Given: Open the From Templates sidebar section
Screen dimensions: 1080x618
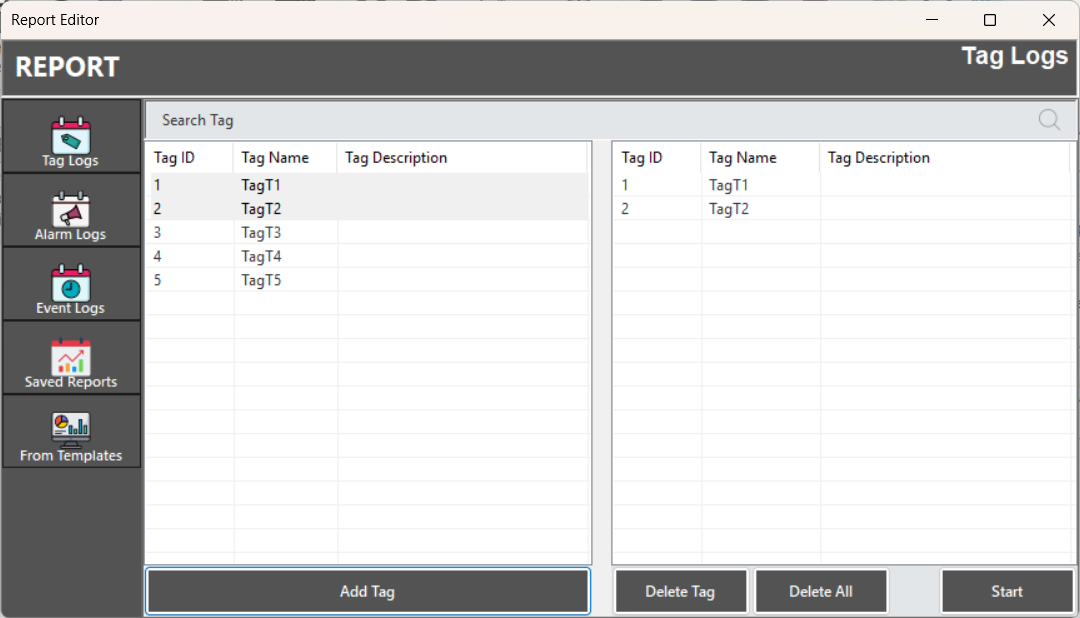Looking at the screenshot, I should pyautogui.click(x=71, y=431).
